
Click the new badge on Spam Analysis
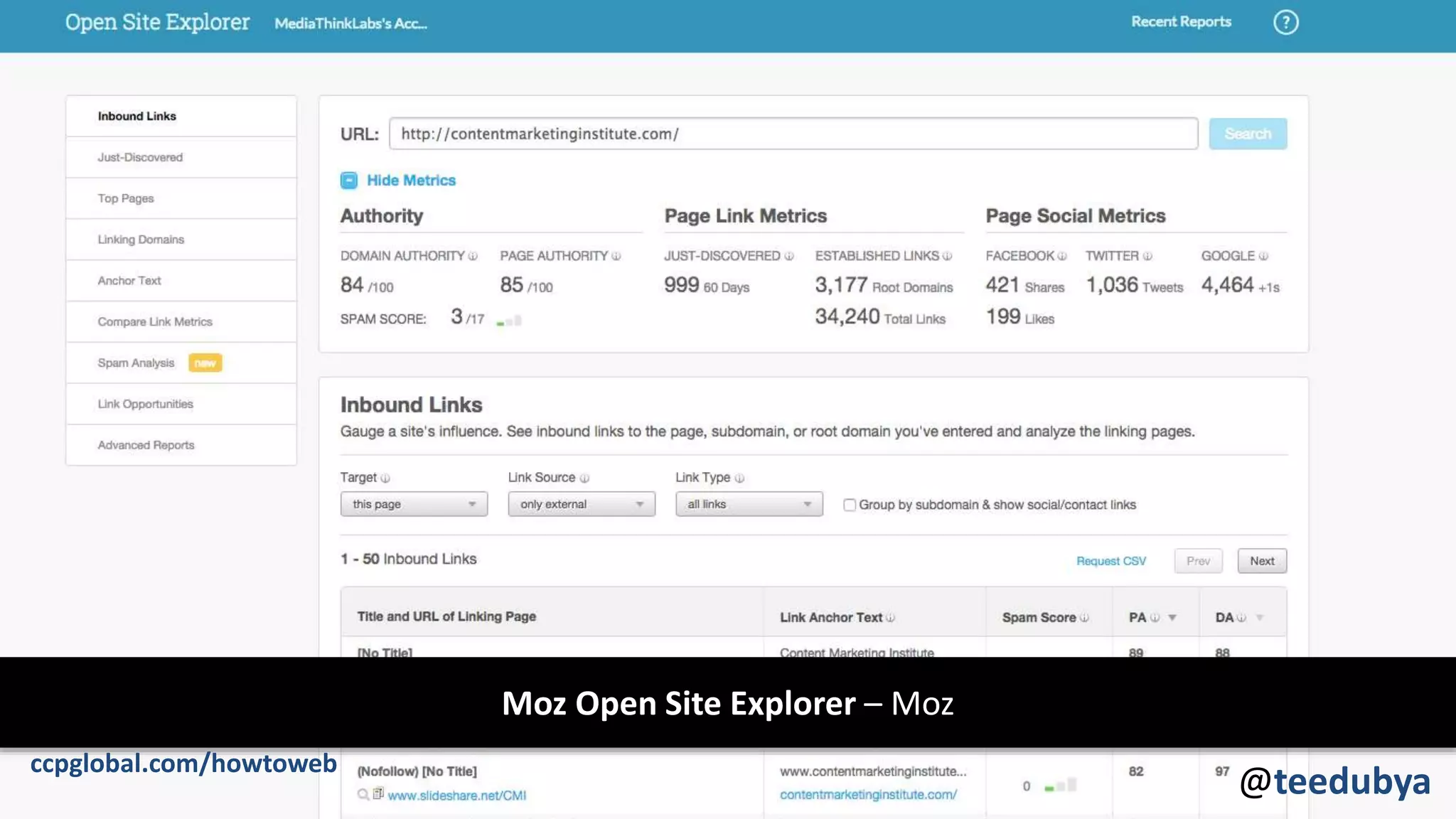[205, 363]
